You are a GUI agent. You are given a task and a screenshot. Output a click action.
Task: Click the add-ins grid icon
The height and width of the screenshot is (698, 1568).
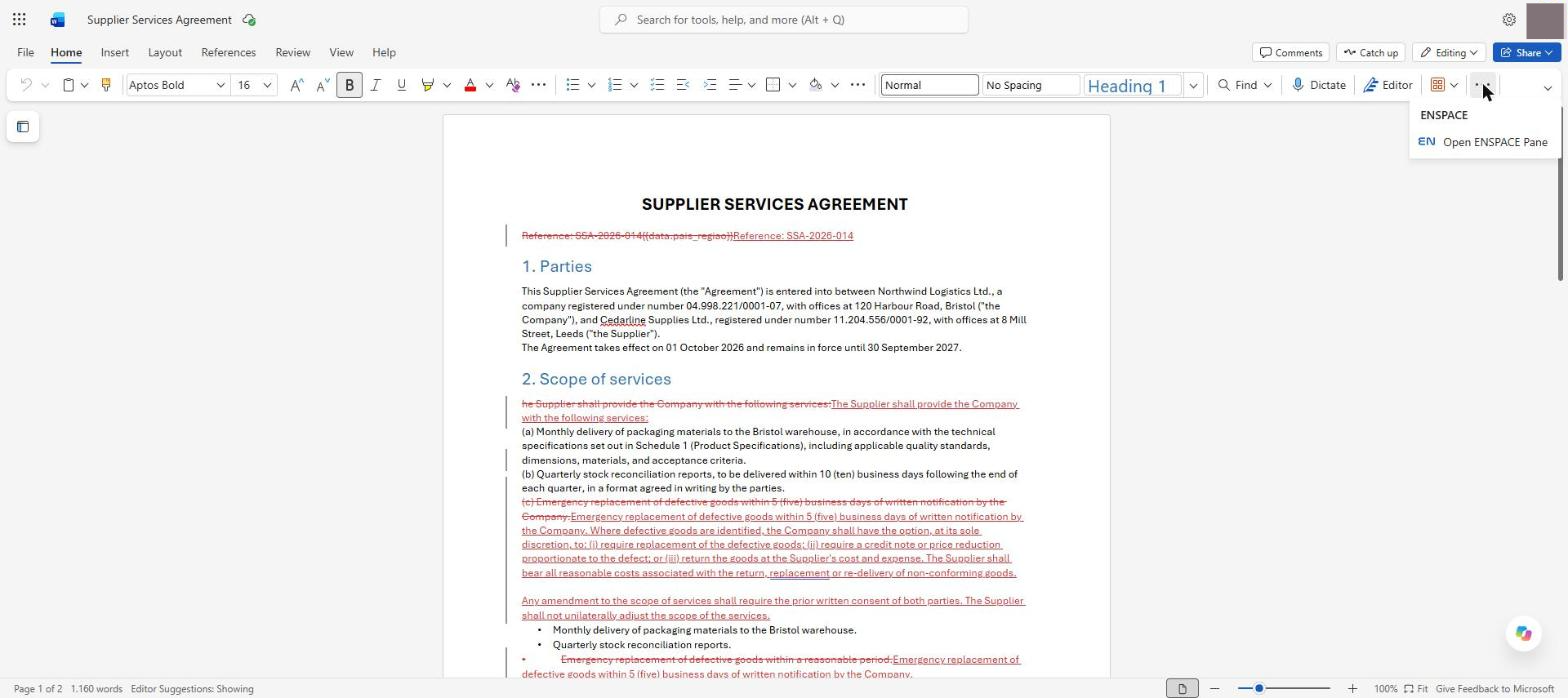point(1437,85)
